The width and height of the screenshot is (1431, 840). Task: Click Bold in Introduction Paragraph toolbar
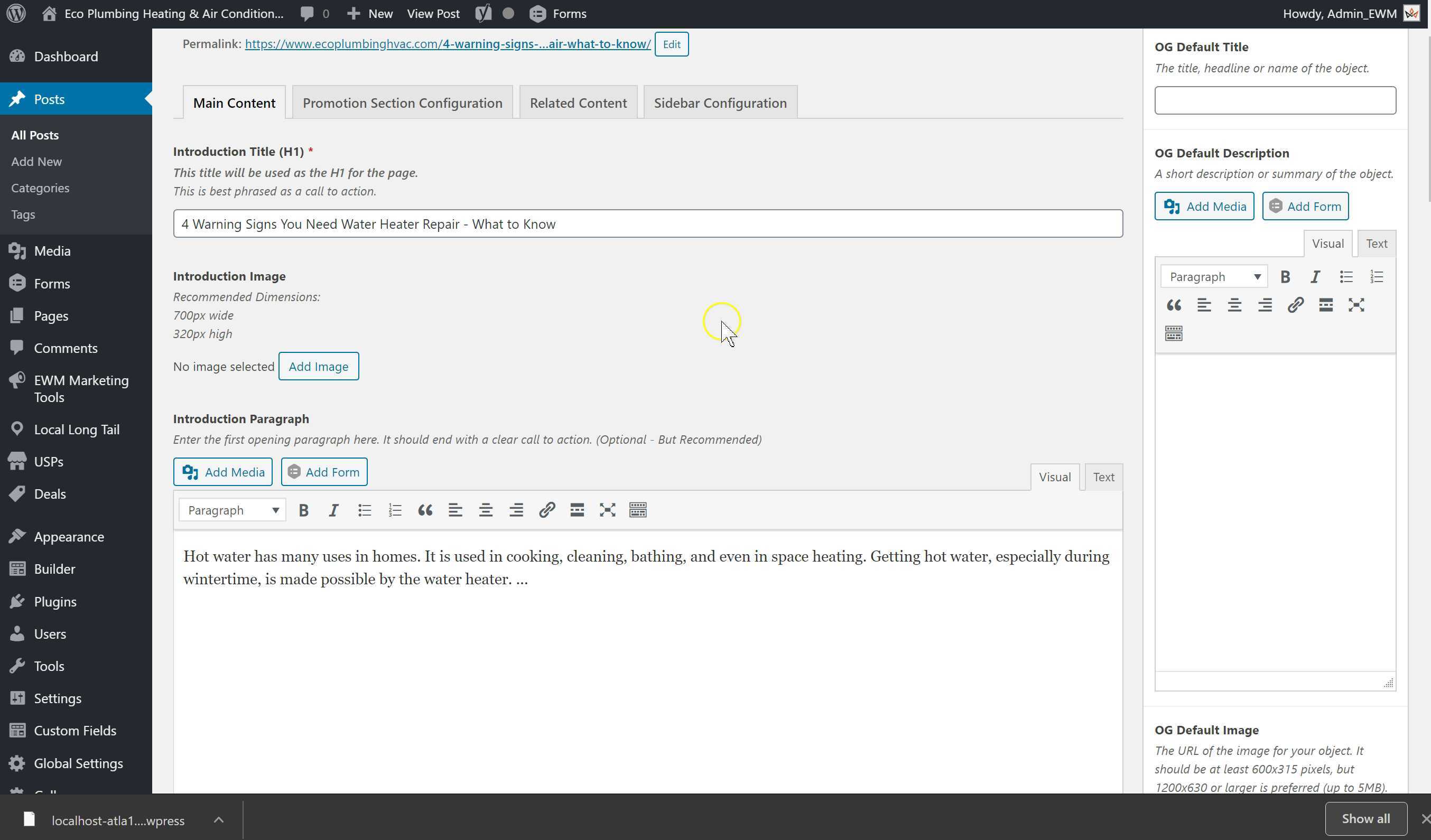(x=304, y=510)
